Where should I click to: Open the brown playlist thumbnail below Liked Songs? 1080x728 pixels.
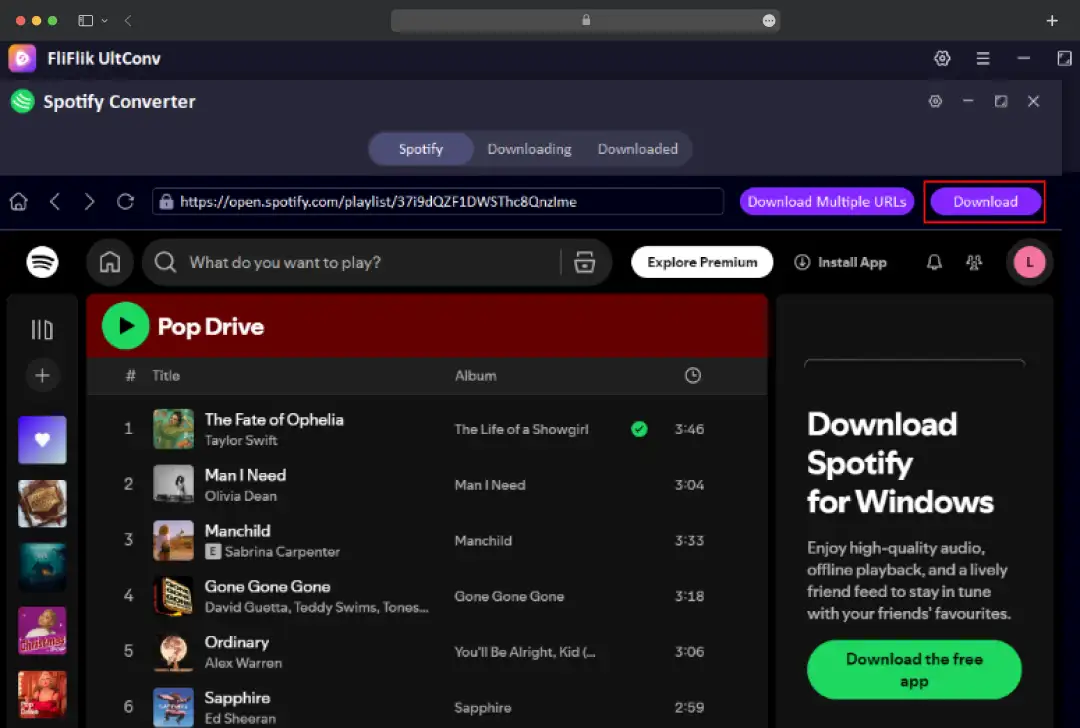tap(42, 503)
